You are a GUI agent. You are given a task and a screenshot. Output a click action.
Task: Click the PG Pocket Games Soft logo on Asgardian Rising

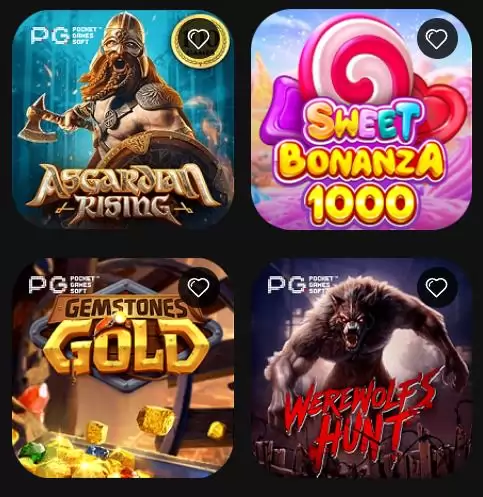64,36
